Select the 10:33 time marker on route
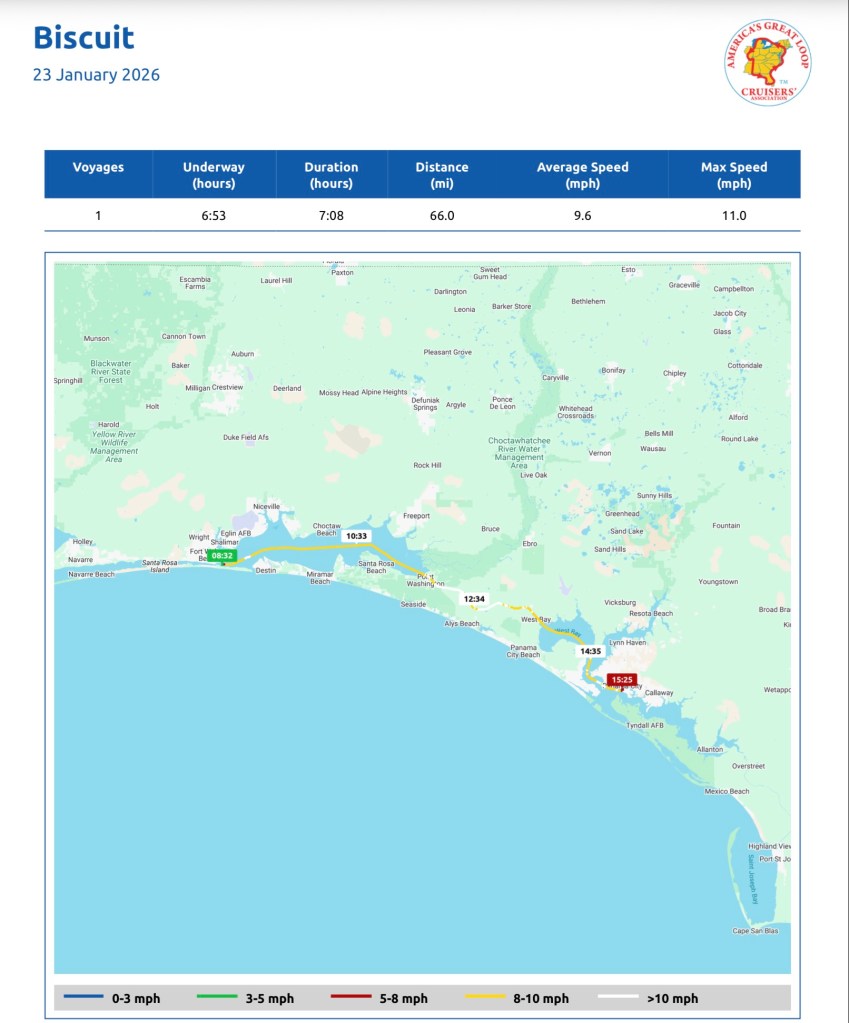This screenshot has width=849, height=1023. [356, 536]
